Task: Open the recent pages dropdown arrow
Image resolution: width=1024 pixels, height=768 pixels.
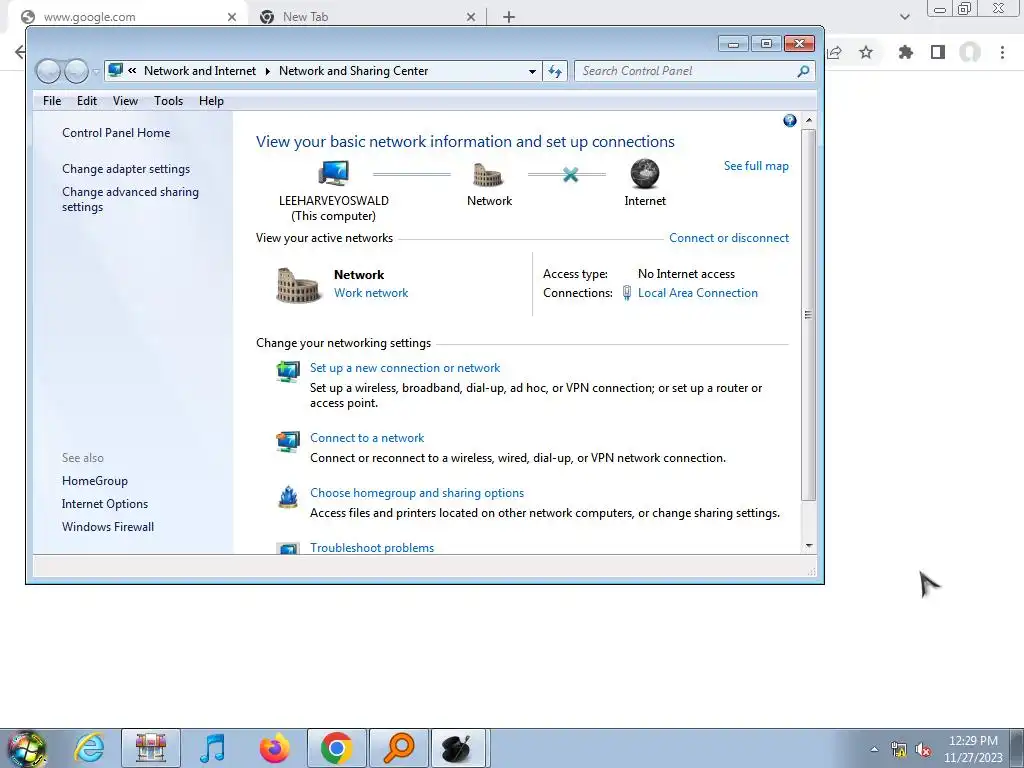Action: pos(95,71)
